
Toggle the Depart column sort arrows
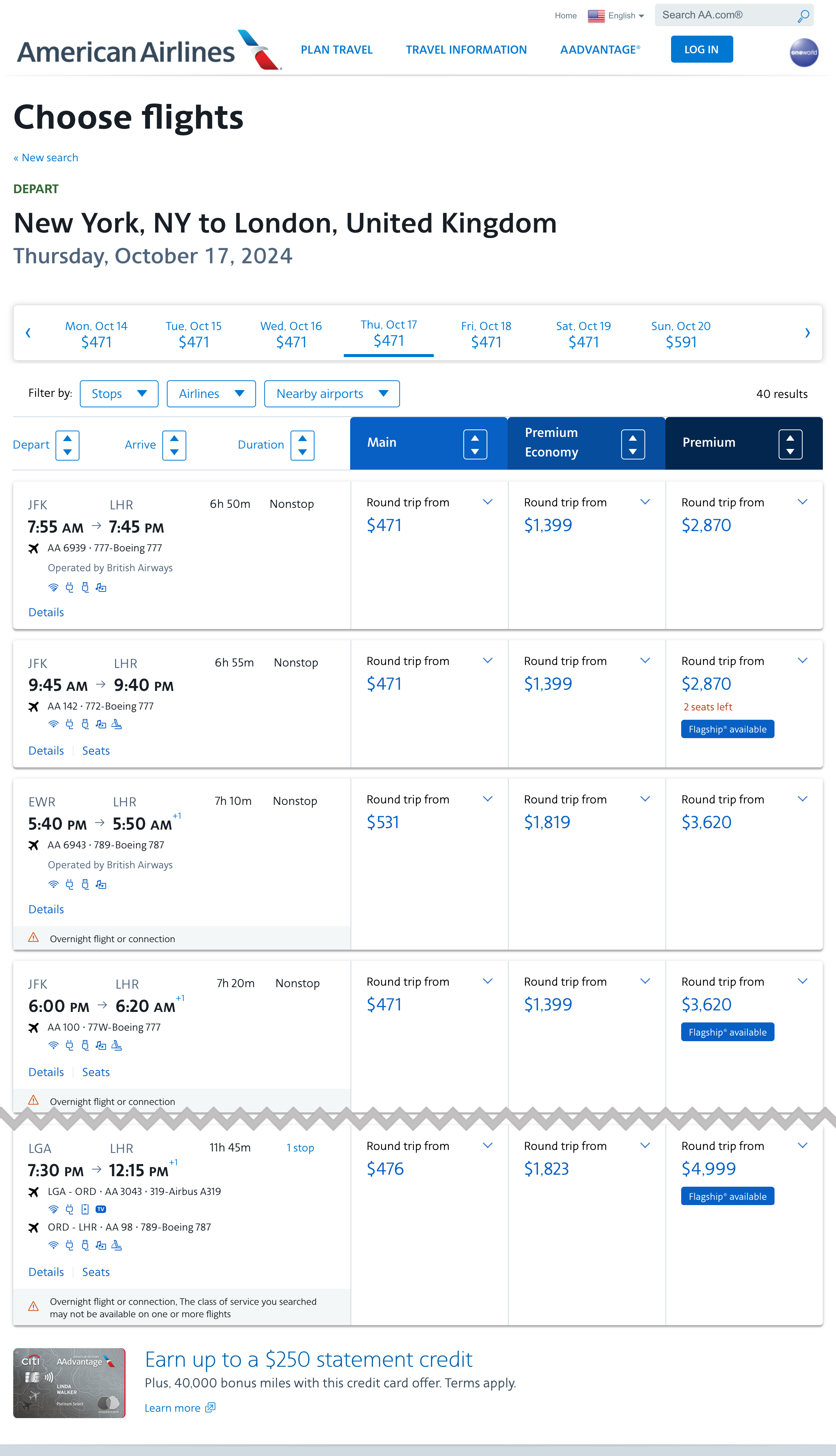point(67,444)
